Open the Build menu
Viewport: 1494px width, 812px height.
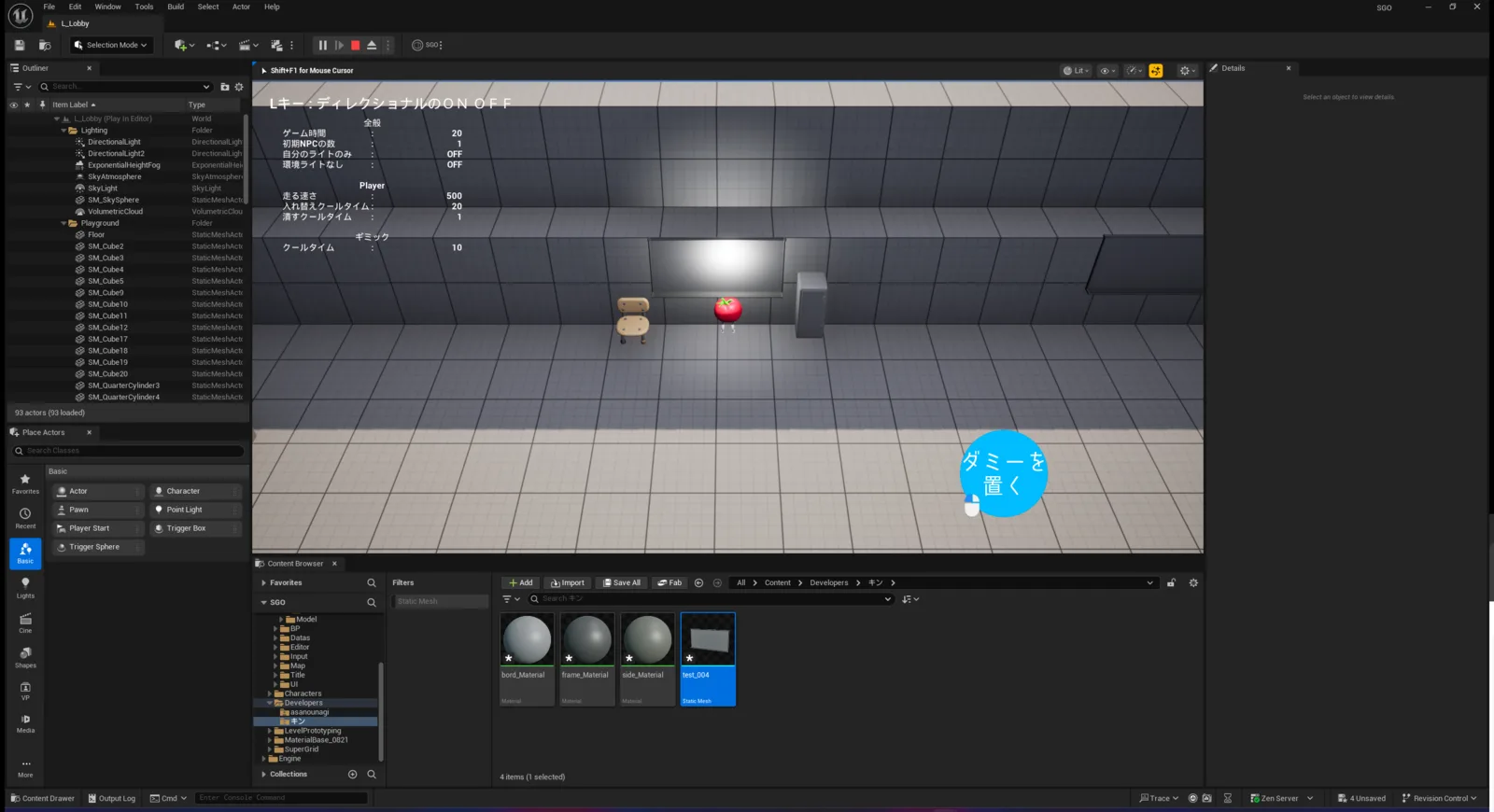click(176, 7)
